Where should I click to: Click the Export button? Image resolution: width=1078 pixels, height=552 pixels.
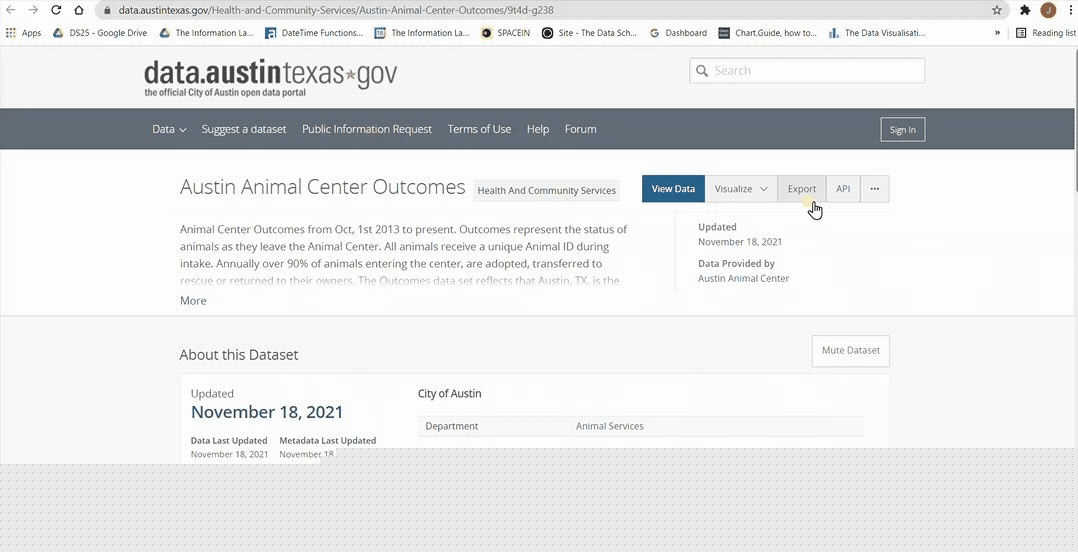802,189
